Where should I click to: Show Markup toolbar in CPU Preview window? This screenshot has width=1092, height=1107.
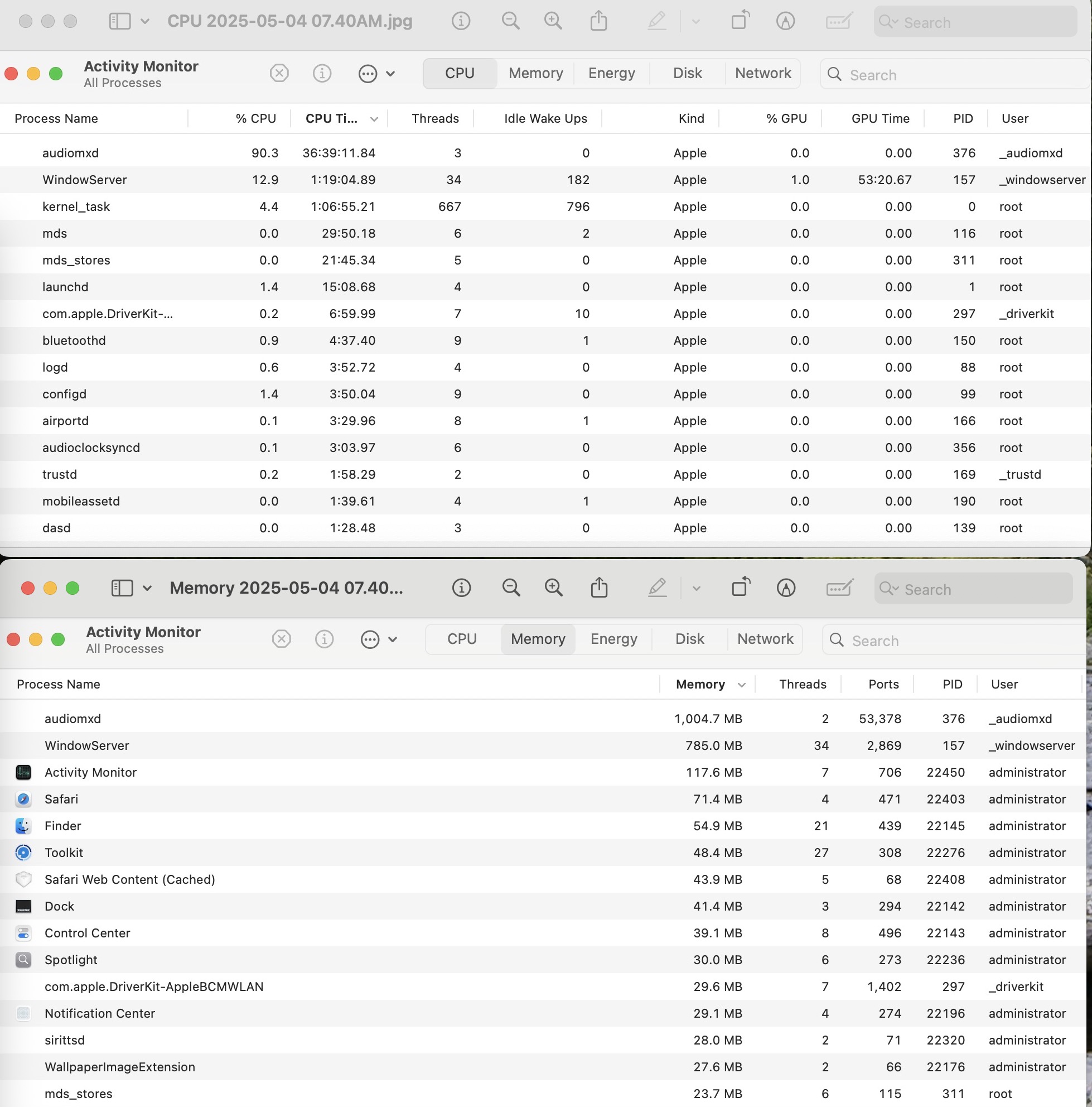(786, 21)
